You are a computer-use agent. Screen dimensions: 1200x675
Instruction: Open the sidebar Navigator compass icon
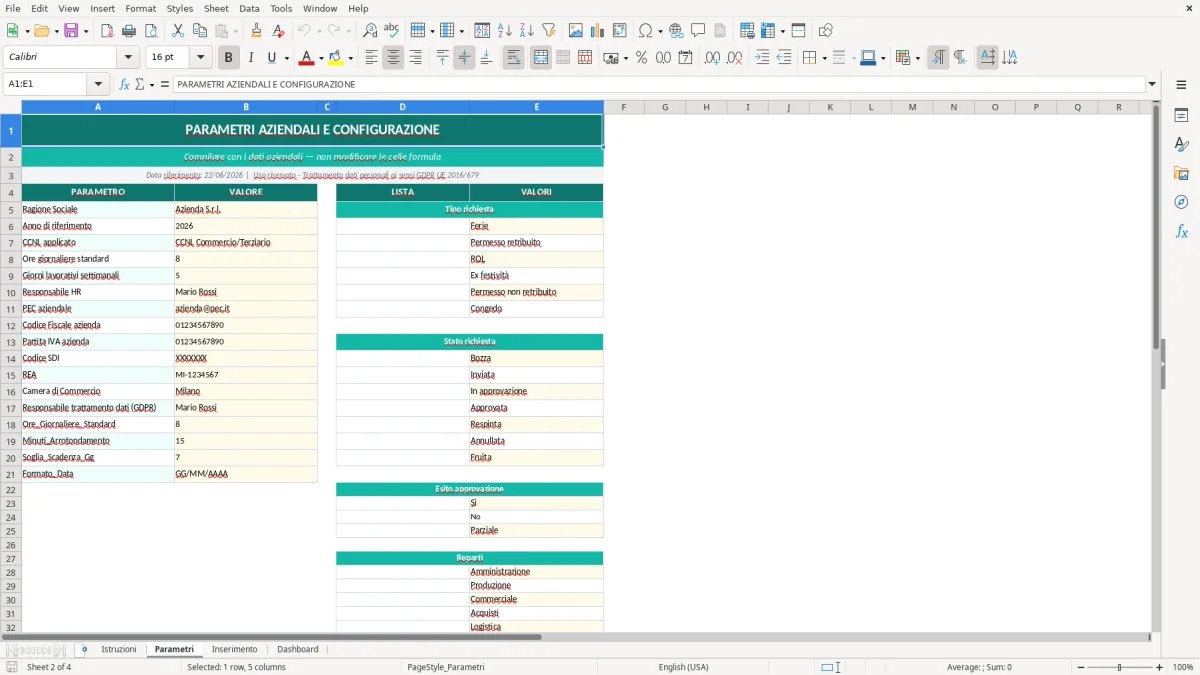pos(1181,202)
